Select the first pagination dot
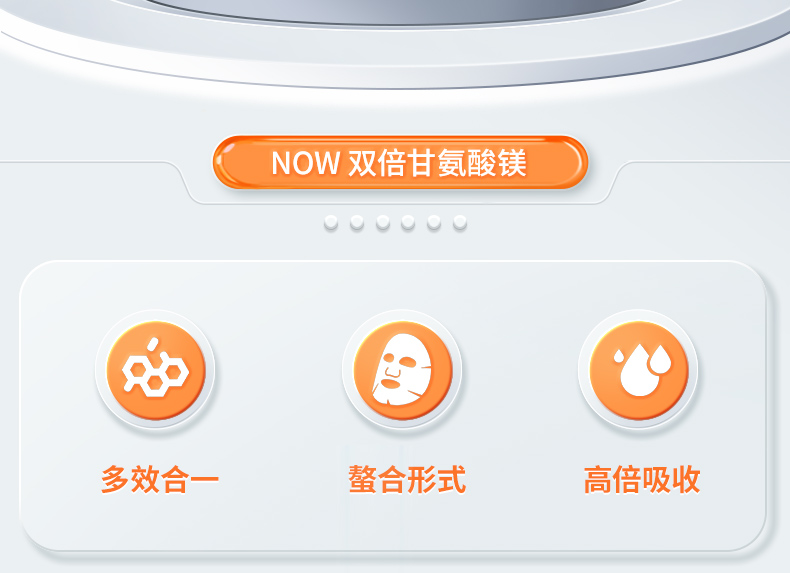The image size is (790, 573). [331, 222]
